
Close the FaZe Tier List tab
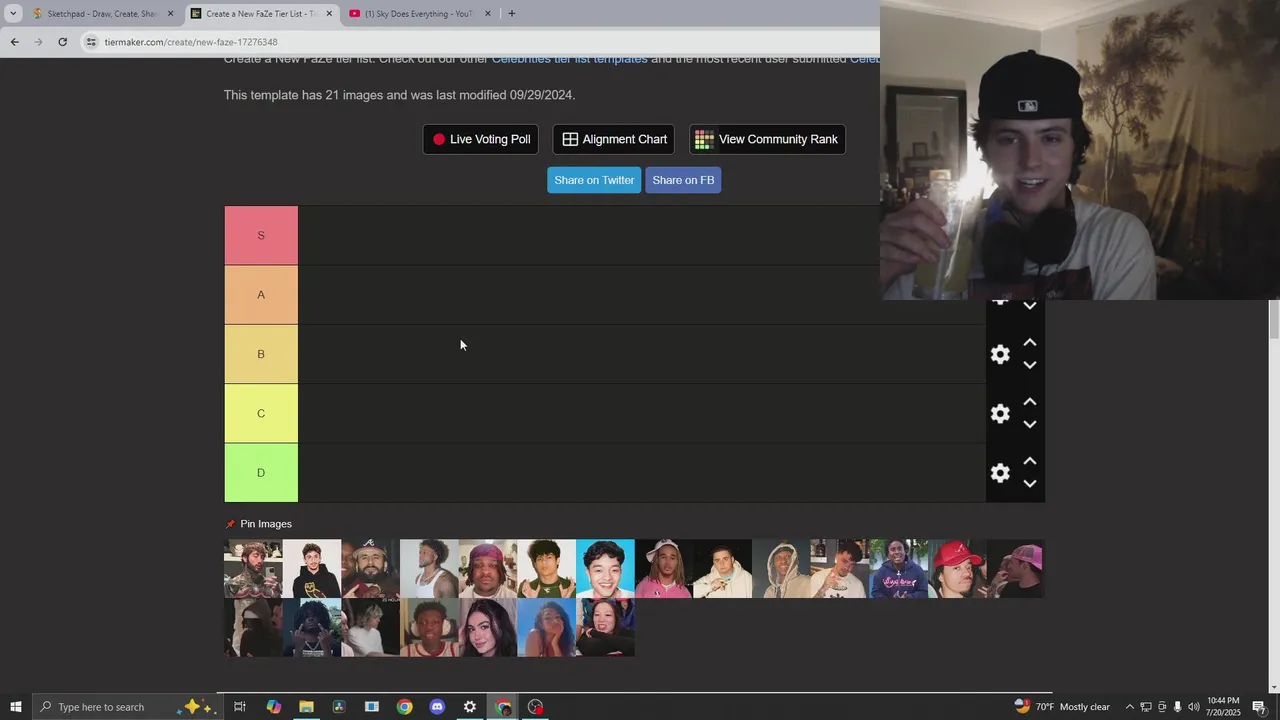tap(329, 14)
